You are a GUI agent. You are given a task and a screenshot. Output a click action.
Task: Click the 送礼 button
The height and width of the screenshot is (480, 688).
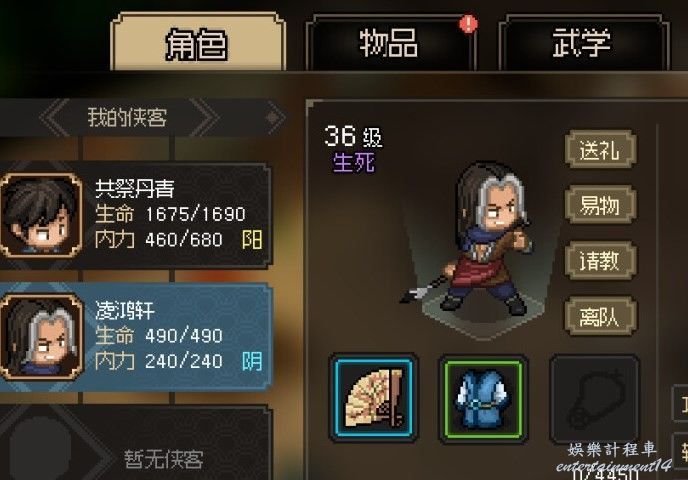point(600,150)
